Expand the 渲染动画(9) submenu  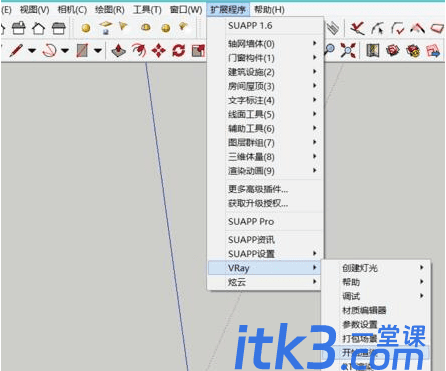(266, 171)
